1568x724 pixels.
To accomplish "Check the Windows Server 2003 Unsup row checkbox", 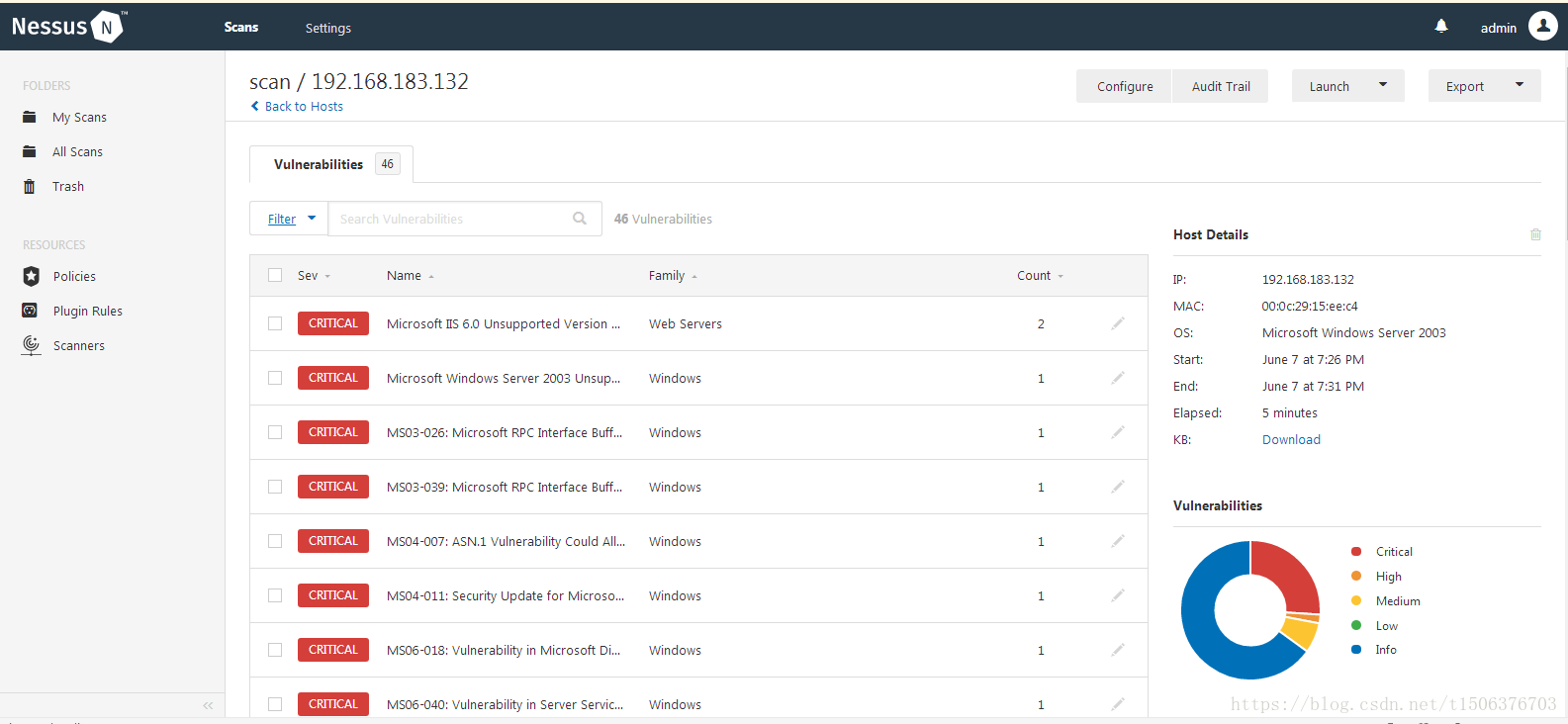I will [275, 378].
